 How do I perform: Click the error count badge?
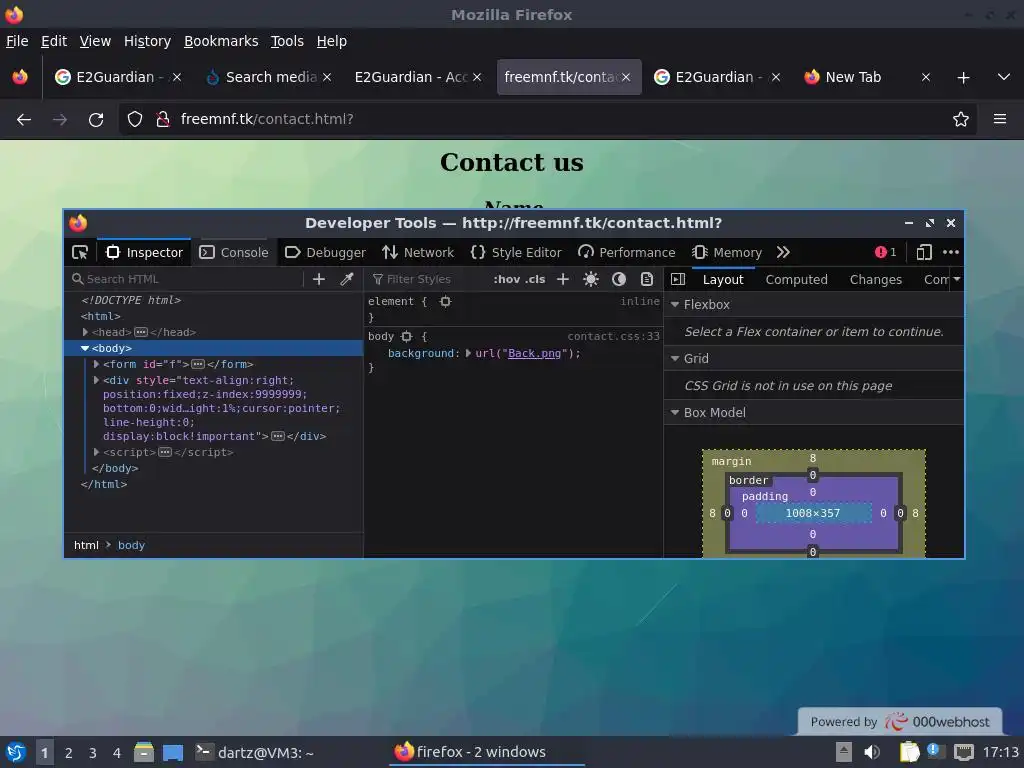click(x=885, y=252)
